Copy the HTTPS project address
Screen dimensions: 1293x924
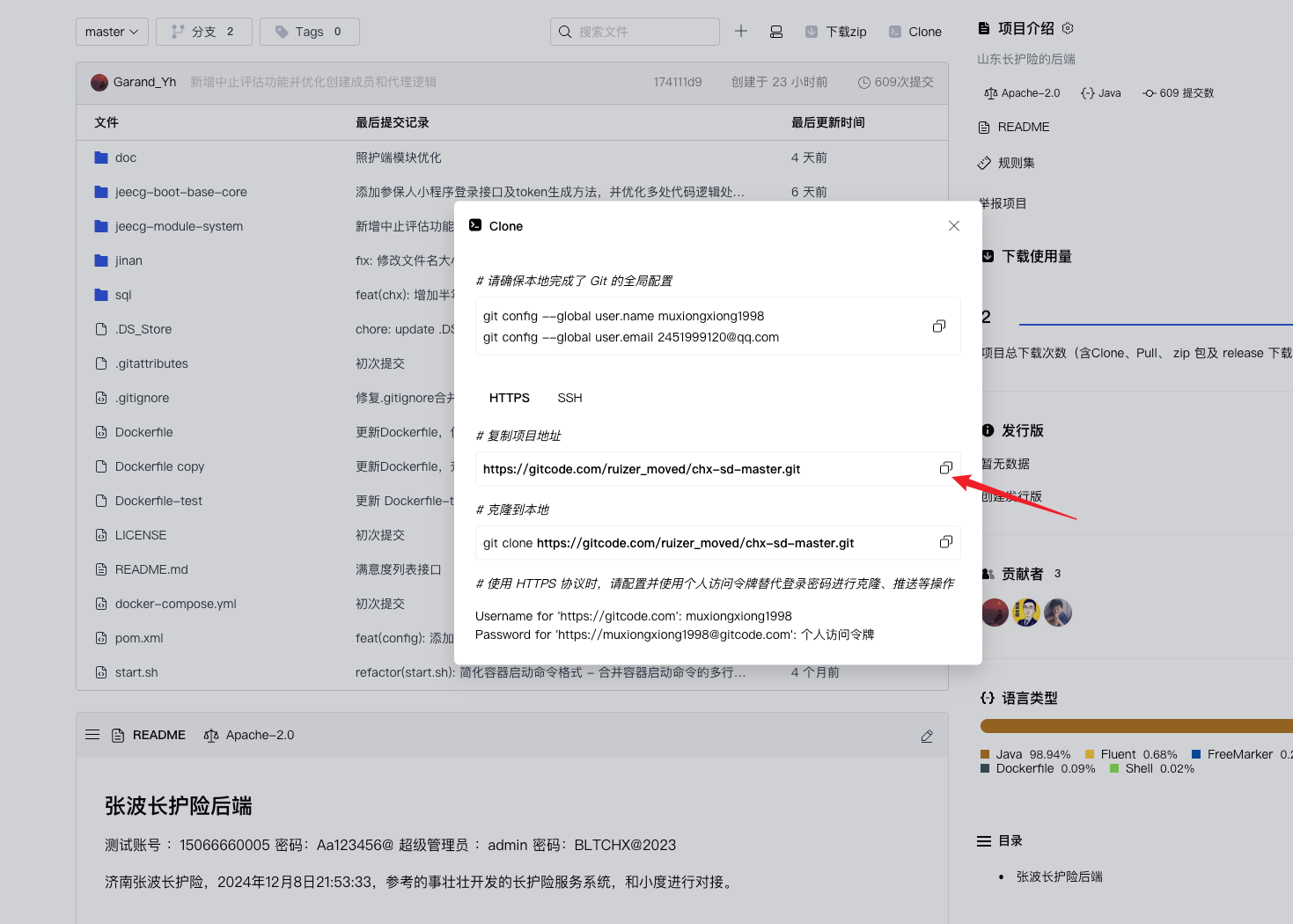tap(946, 468)
